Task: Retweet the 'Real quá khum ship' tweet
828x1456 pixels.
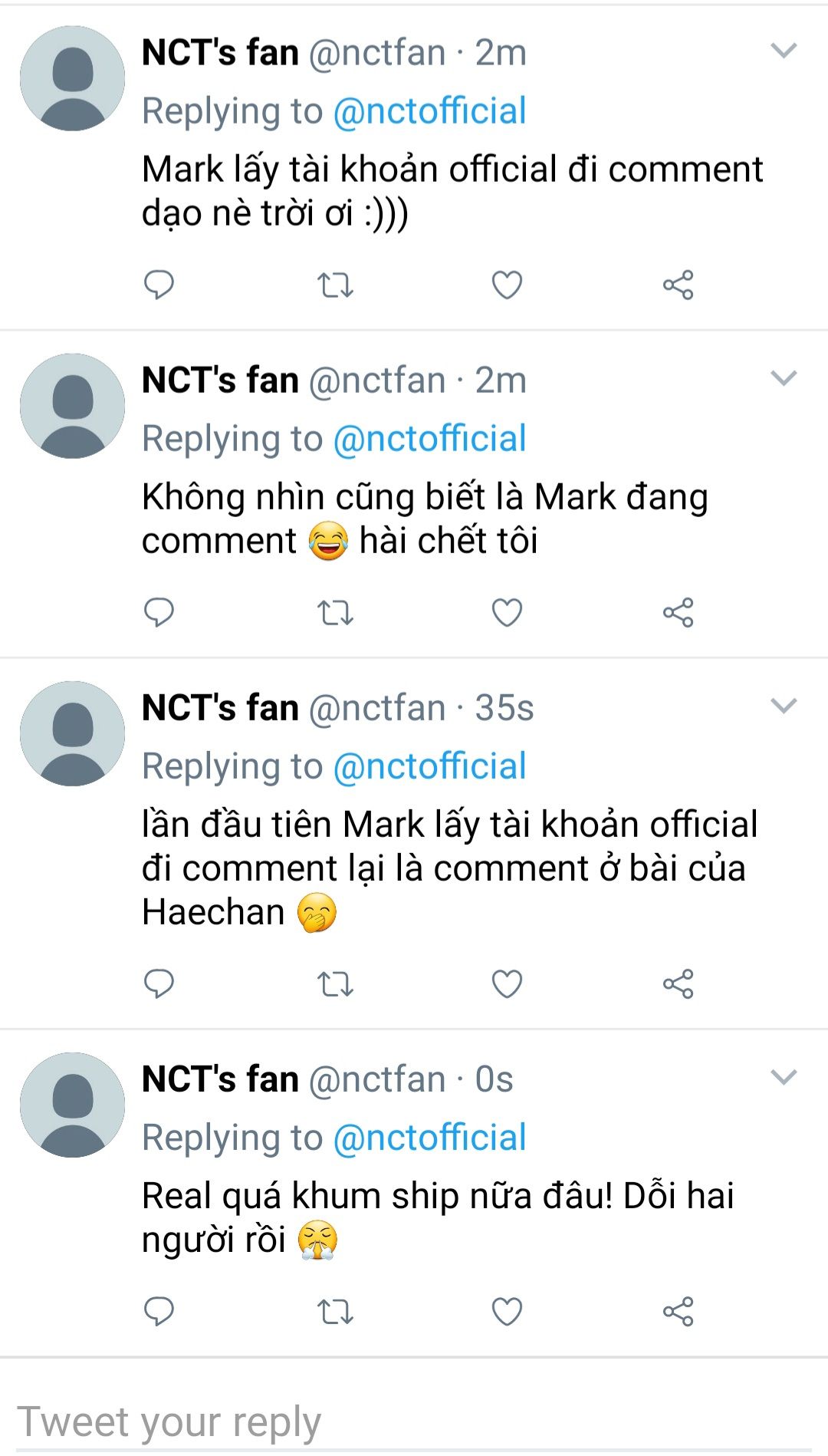Action: tap(335, 1312)
